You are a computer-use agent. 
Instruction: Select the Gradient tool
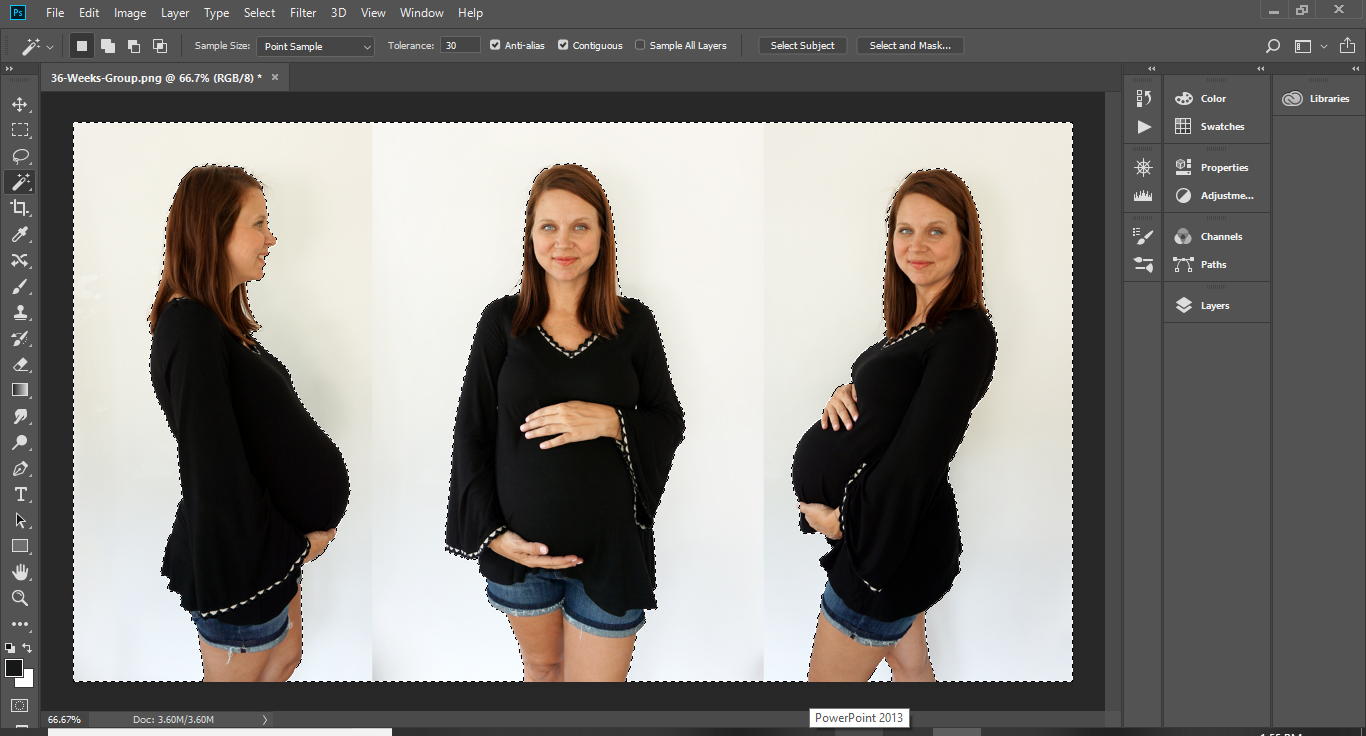(x=20, y=390)
